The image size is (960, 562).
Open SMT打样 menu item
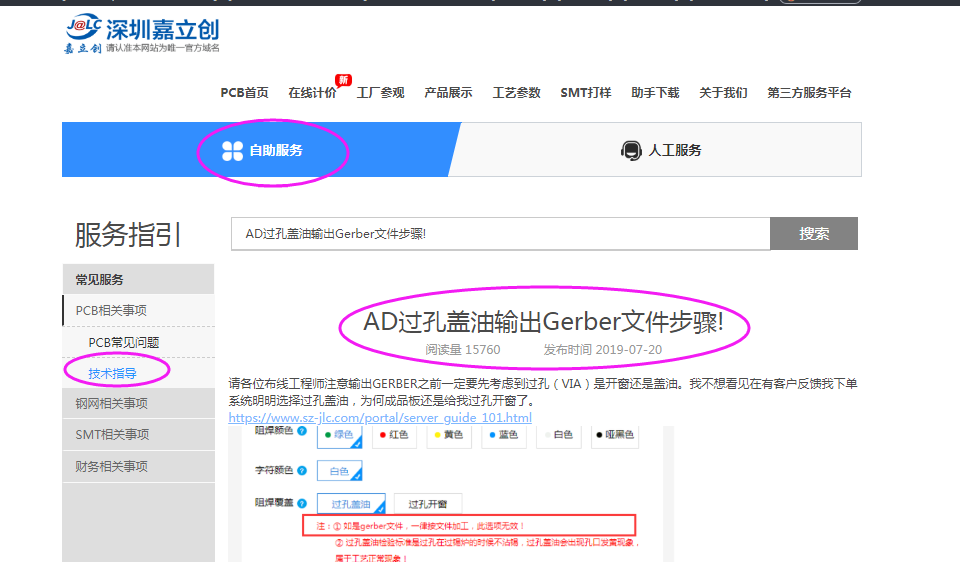pyautogui.click(x=586, y=92)
